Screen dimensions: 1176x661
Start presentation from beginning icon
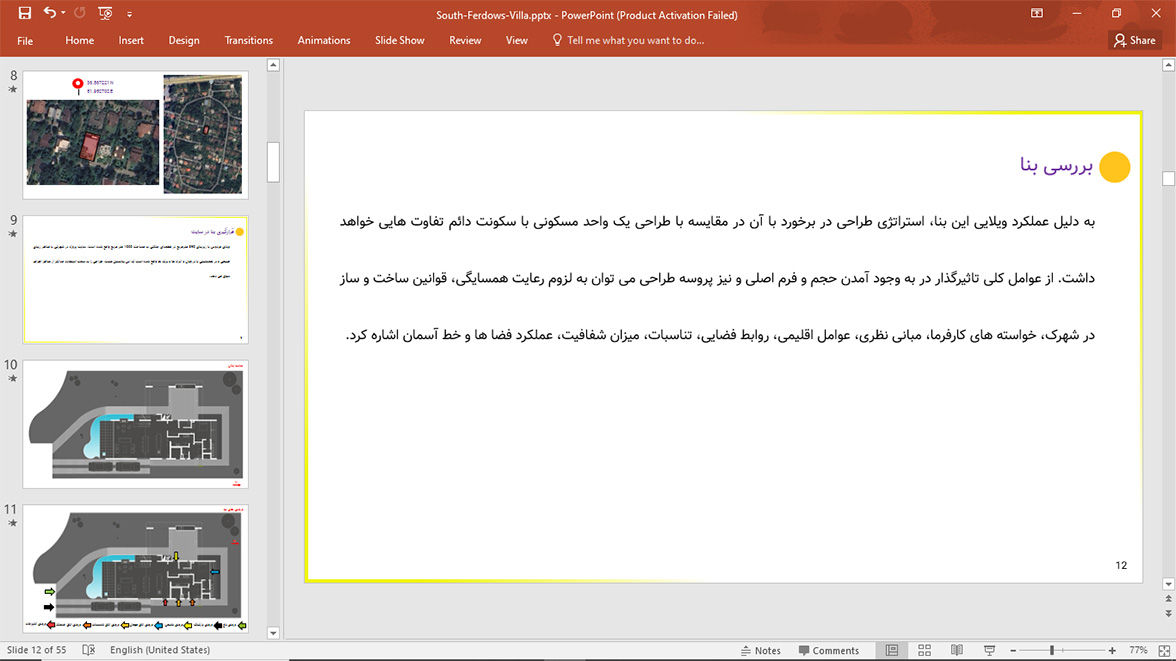coord(105,13)
